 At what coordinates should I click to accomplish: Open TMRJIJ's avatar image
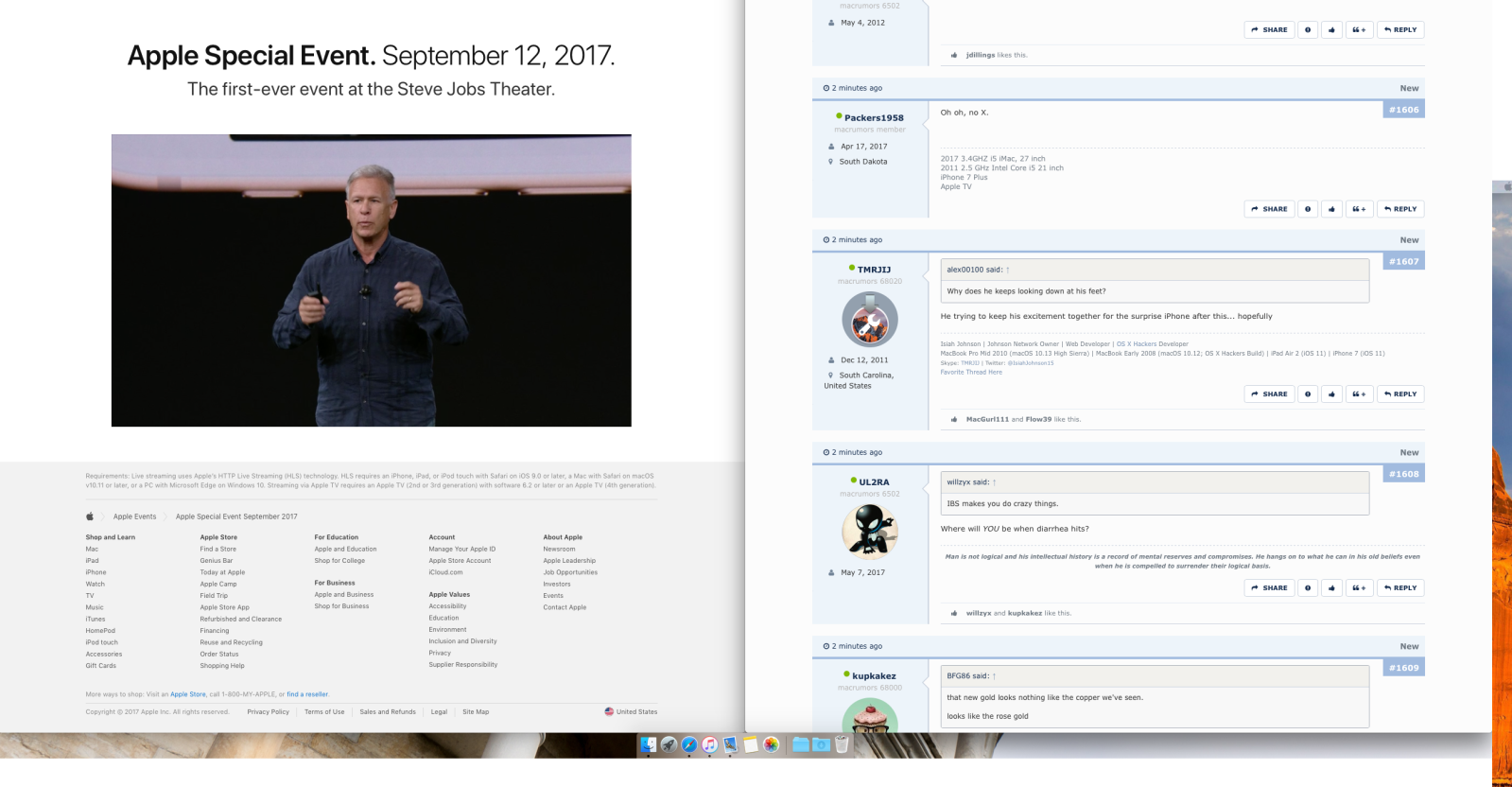coord(870,320)
